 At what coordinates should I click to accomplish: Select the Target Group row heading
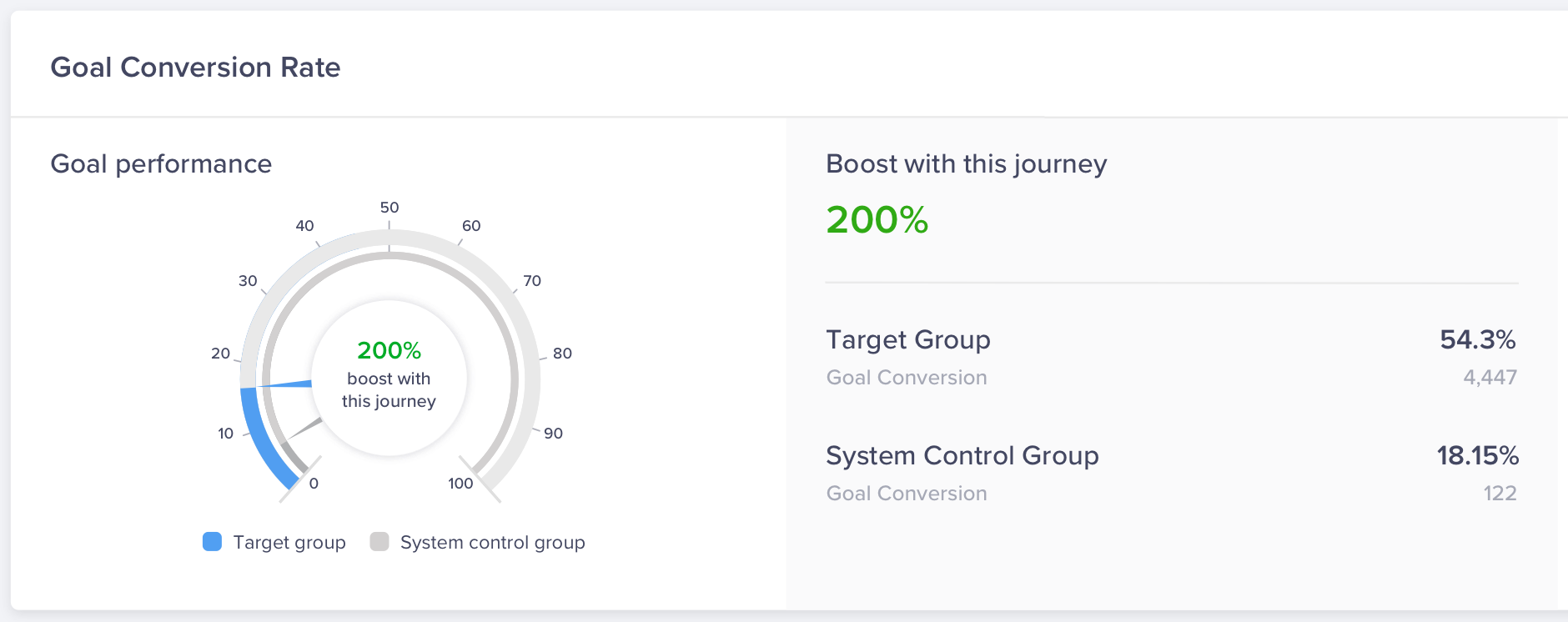click(908, 340)
